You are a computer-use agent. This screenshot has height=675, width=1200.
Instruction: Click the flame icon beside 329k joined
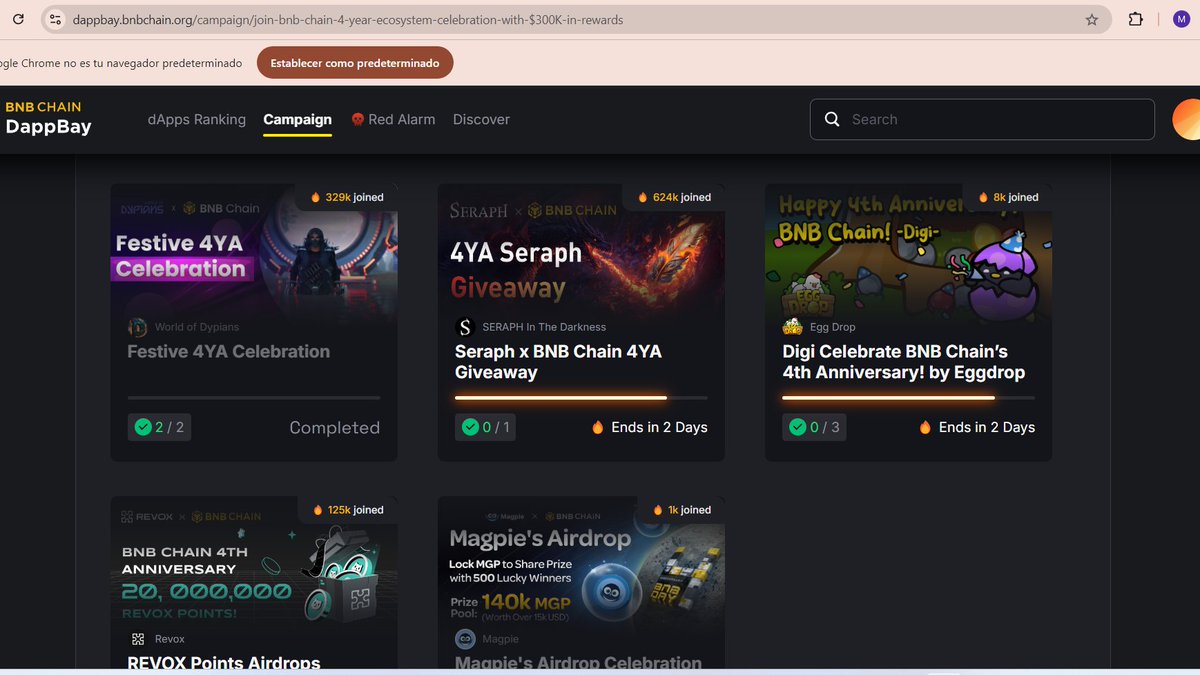pos(316,197)
